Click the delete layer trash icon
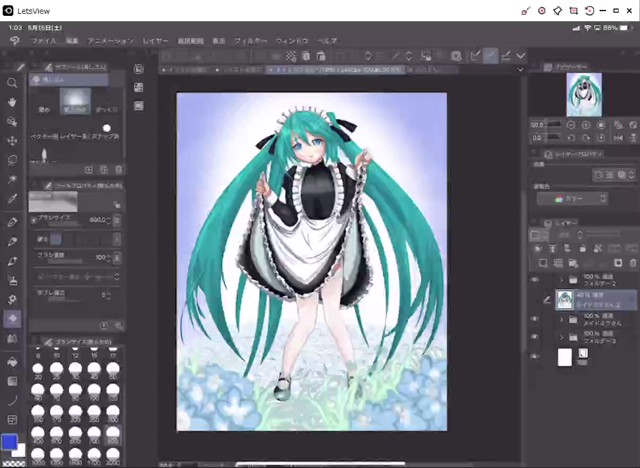The height and width of the screenshot is (468, 640). pos(633,263)
